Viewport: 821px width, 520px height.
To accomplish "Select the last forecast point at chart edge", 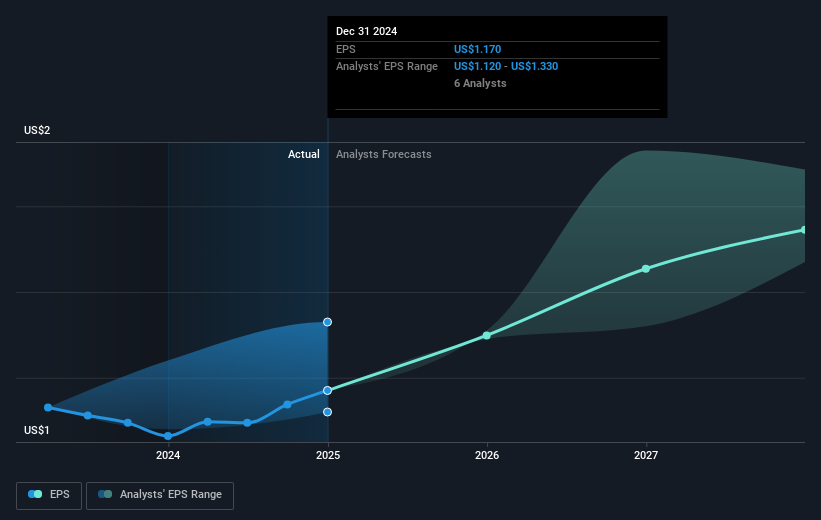I will tap(804, 230).
